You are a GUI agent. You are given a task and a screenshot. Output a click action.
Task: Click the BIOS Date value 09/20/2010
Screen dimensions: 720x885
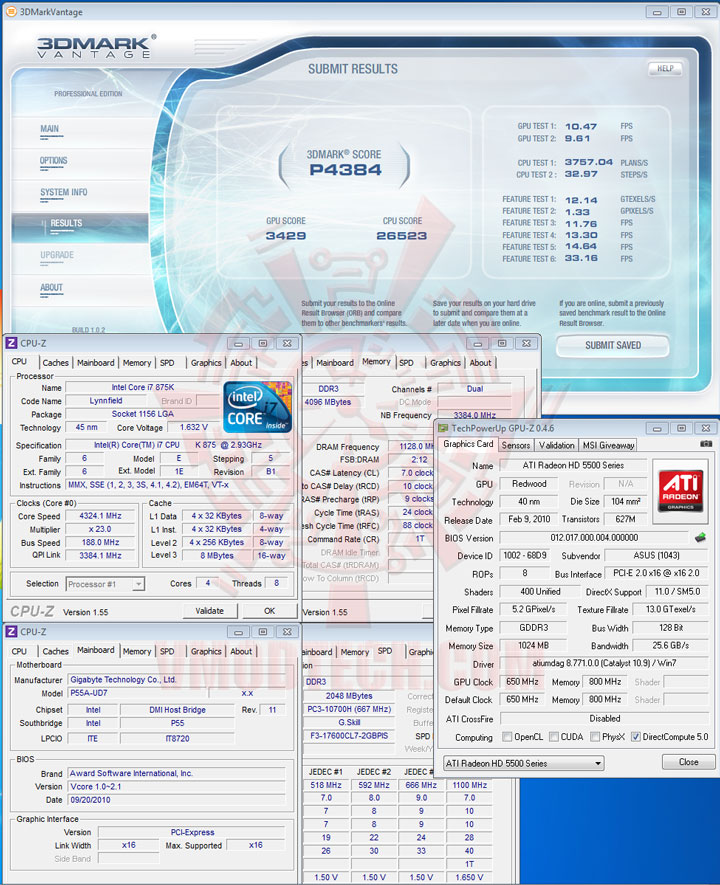[x=177, y=800]
